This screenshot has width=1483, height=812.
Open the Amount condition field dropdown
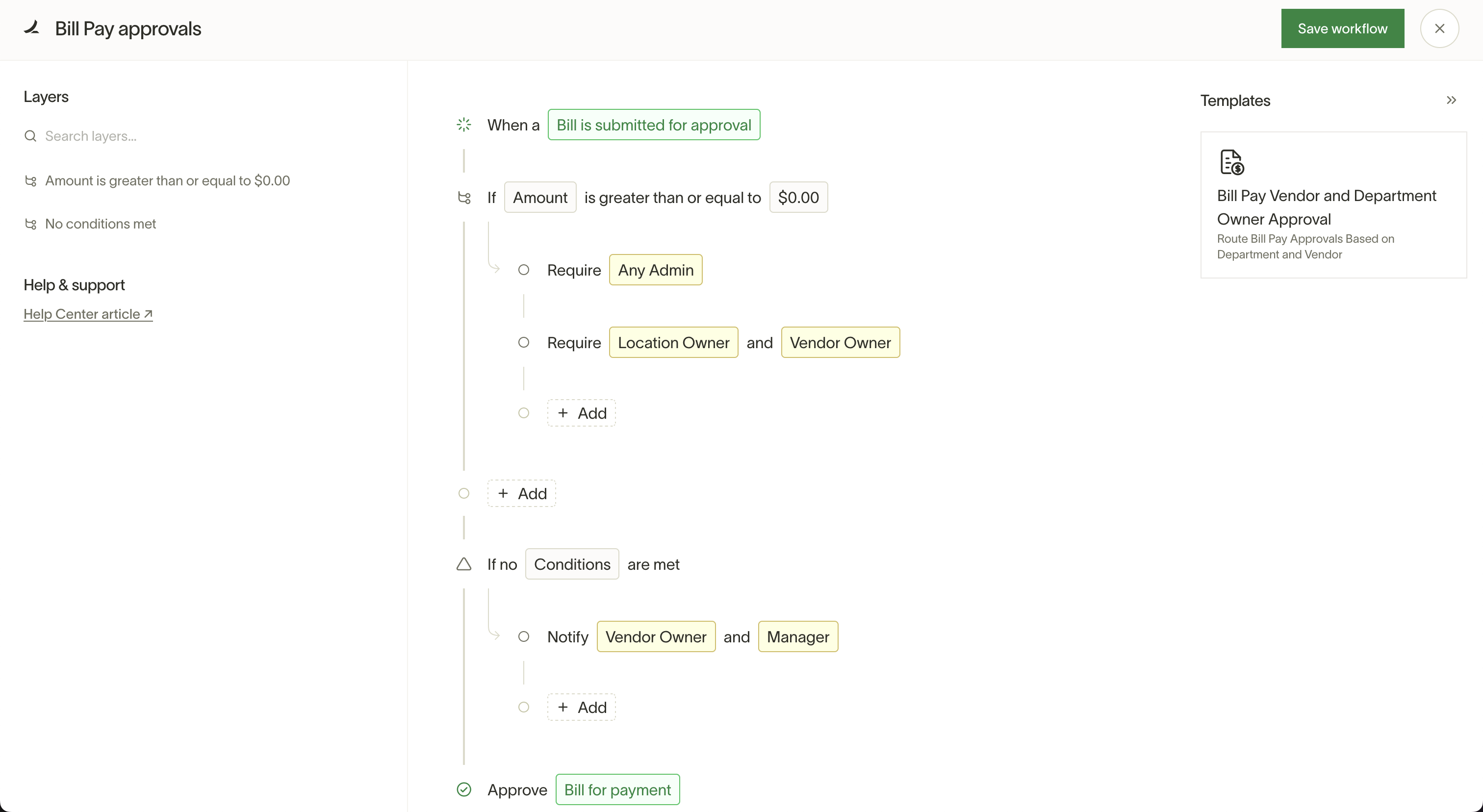(x=539, y=198)
